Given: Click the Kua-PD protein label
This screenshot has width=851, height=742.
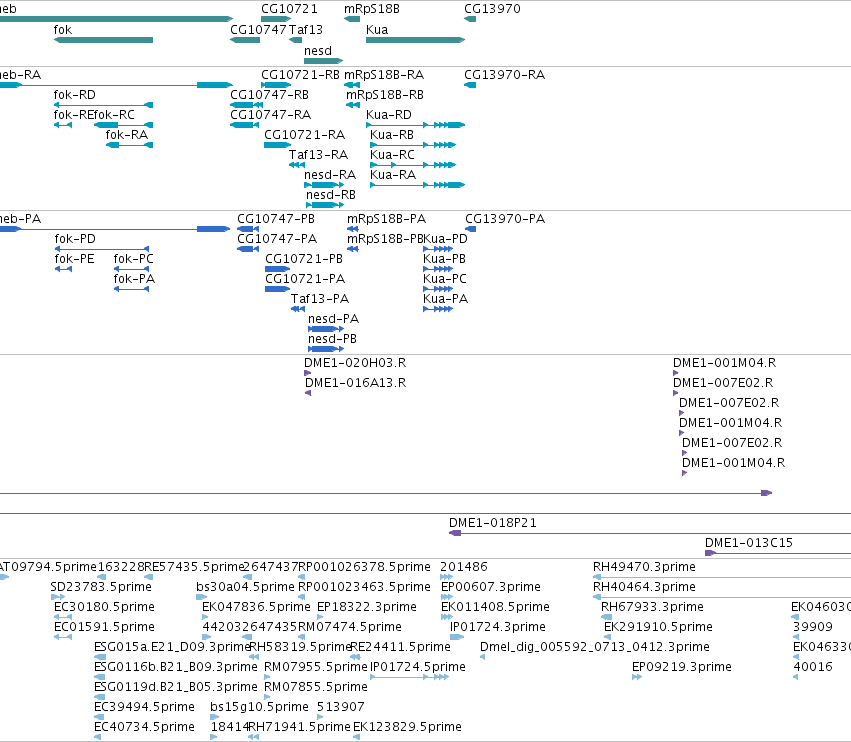Looking at the screenshot, I should point(445,239).
